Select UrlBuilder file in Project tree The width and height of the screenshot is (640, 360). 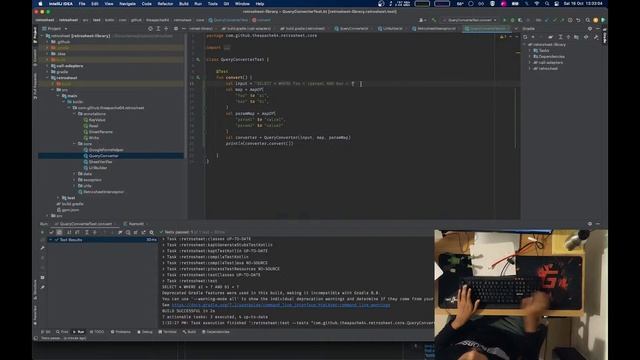(98, 168)
